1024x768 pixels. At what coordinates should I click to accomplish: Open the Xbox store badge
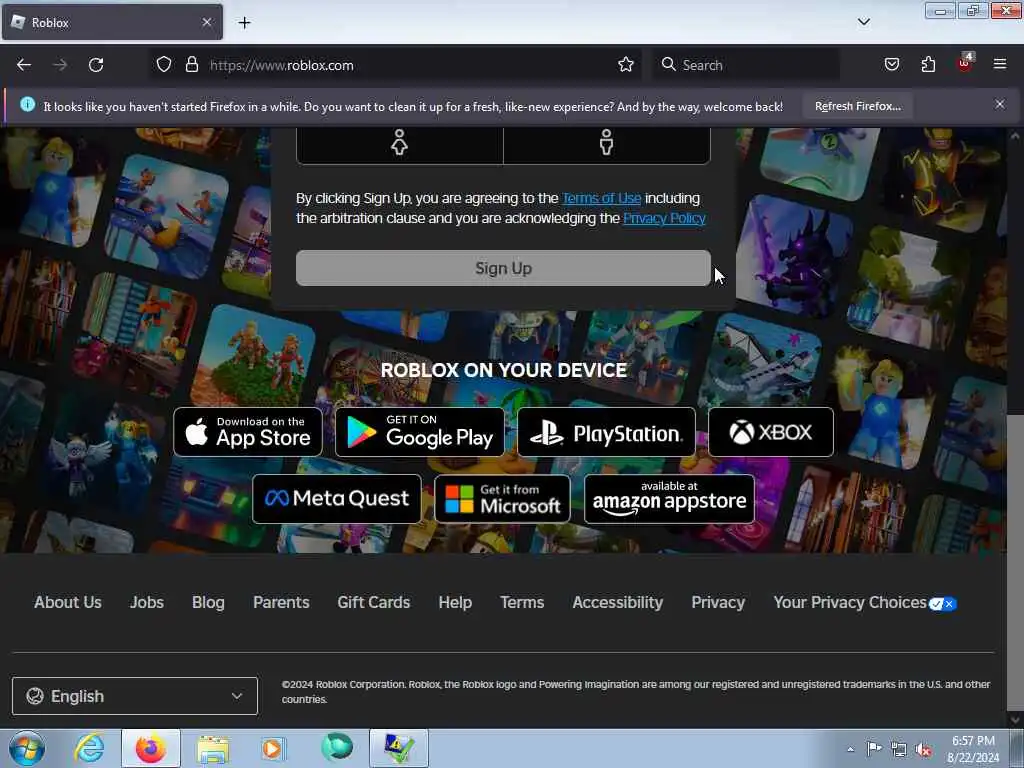[771, 432]
